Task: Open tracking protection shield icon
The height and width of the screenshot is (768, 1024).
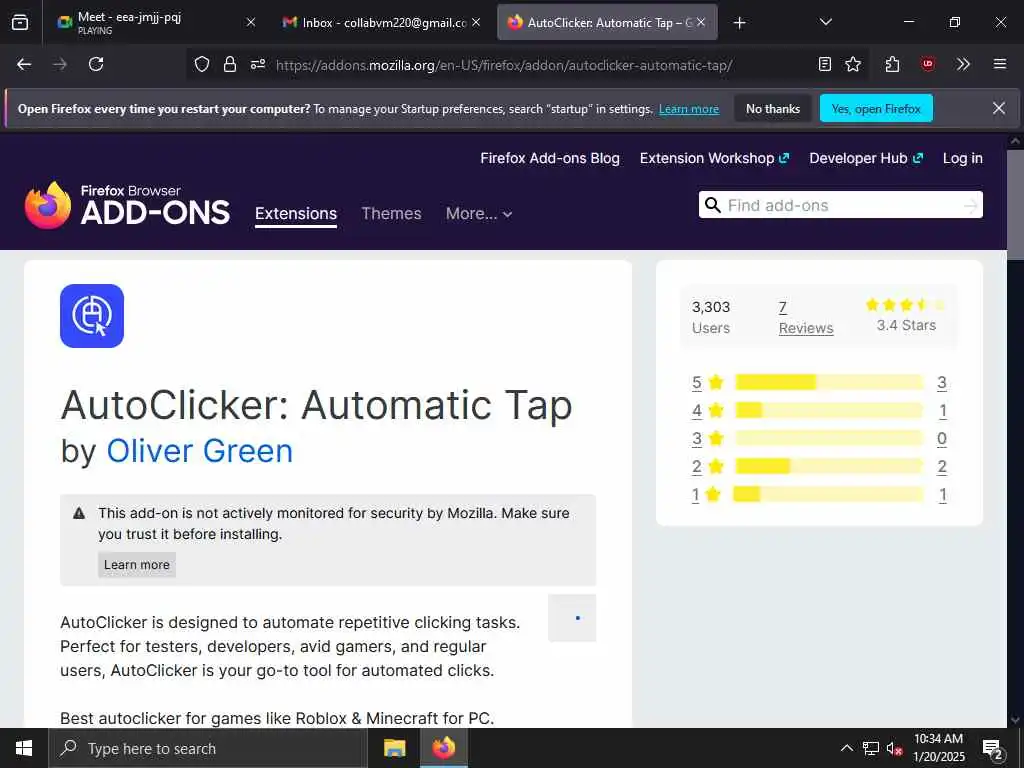Action: [x=202, y=64]
